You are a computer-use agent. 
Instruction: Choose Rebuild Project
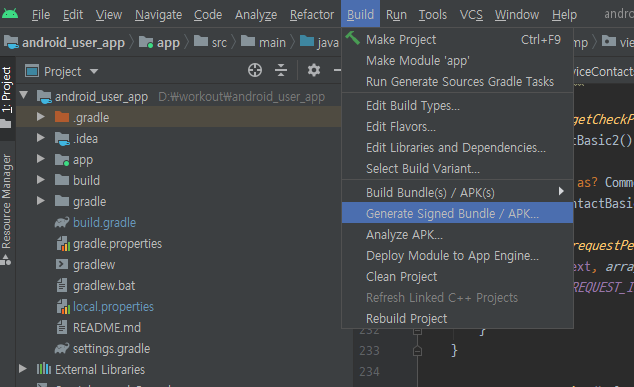(x=457, y=319)
